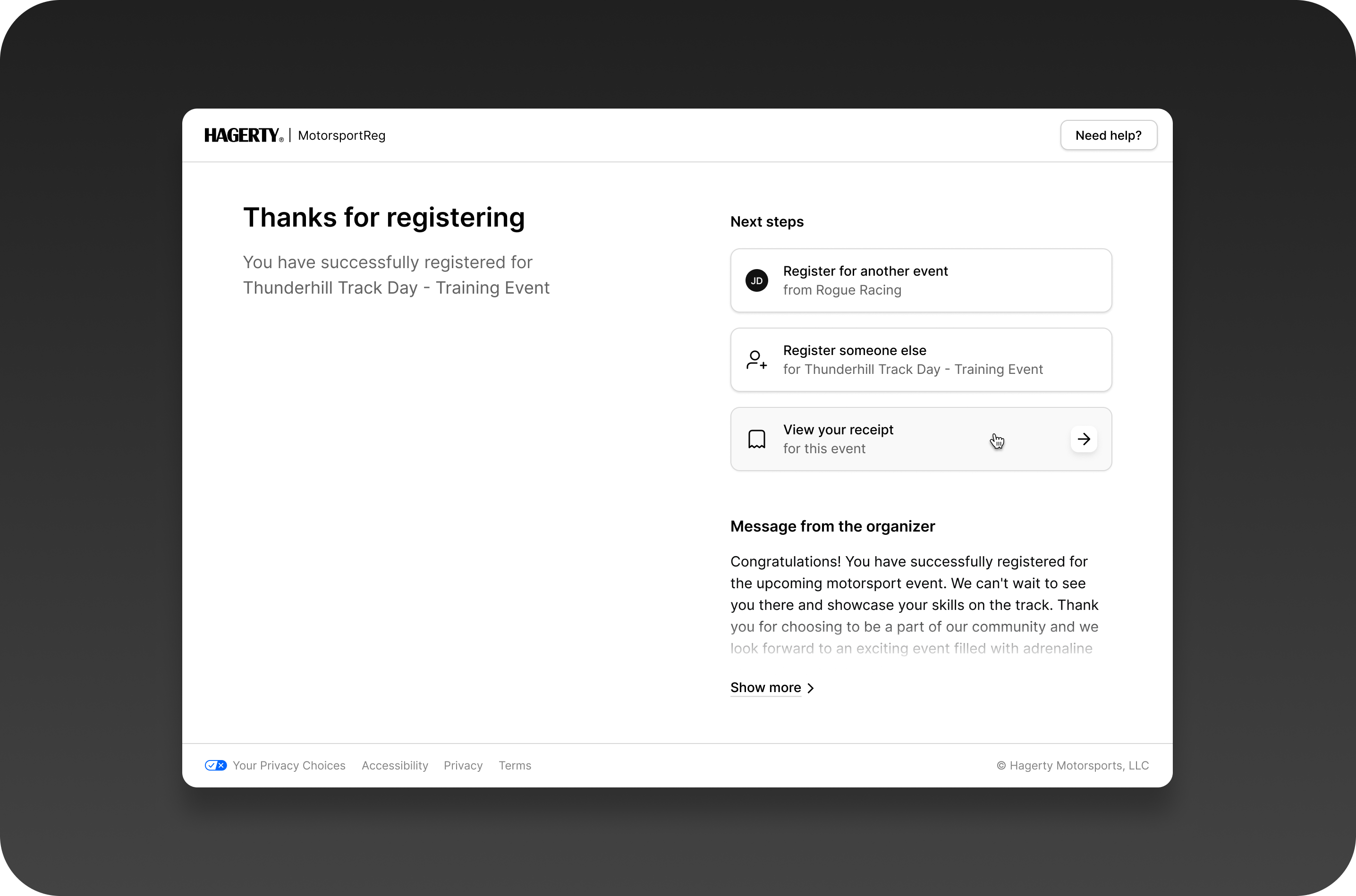Image resolution: width=1356 pixels, height=896 pixels.
Task: Click the show more chevron expander
Action: 811,687
